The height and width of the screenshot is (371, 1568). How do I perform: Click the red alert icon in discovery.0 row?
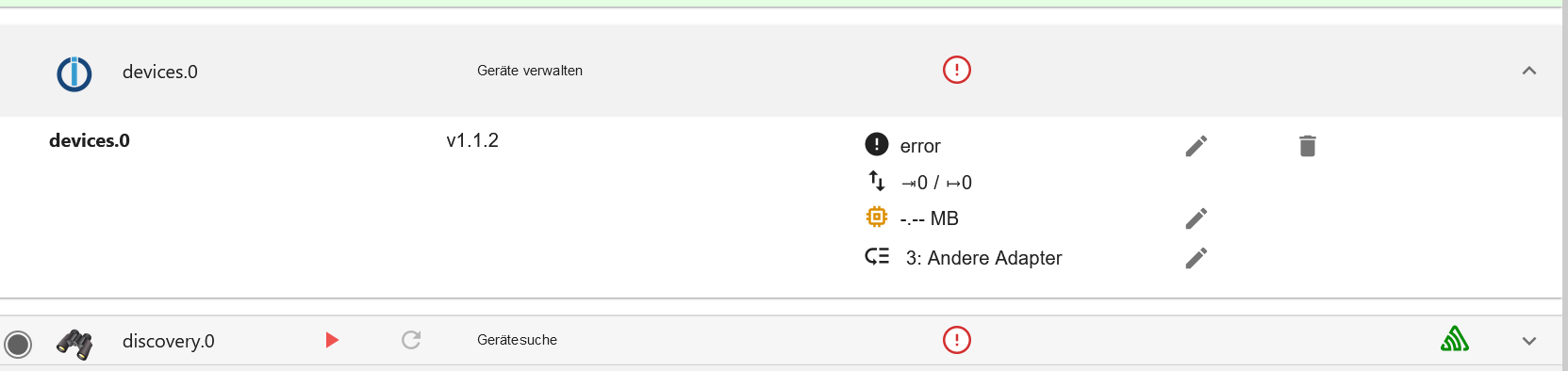956,340
